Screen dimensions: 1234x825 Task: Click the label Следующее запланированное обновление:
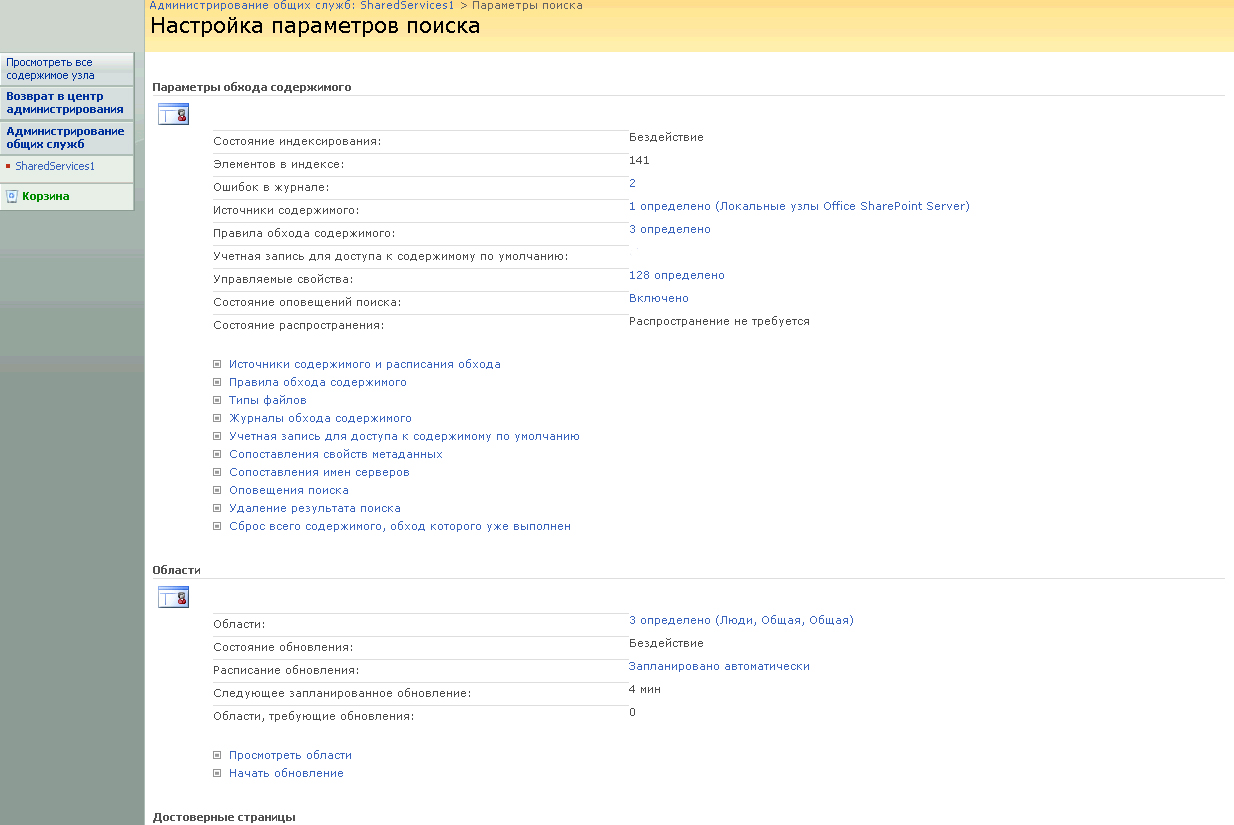pyautogui.click(x=342, y=693)
